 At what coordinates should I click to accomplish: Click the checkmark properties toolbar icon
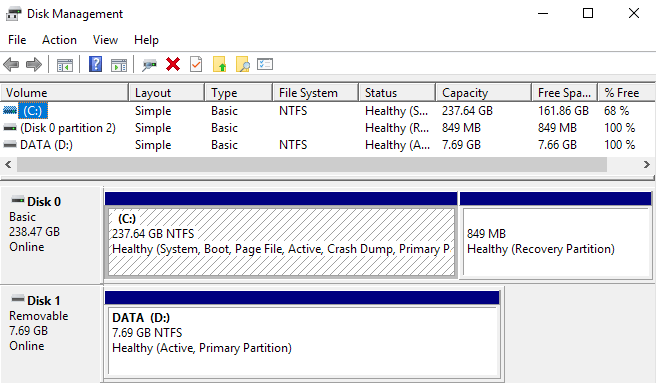click(x=196, y=64)
